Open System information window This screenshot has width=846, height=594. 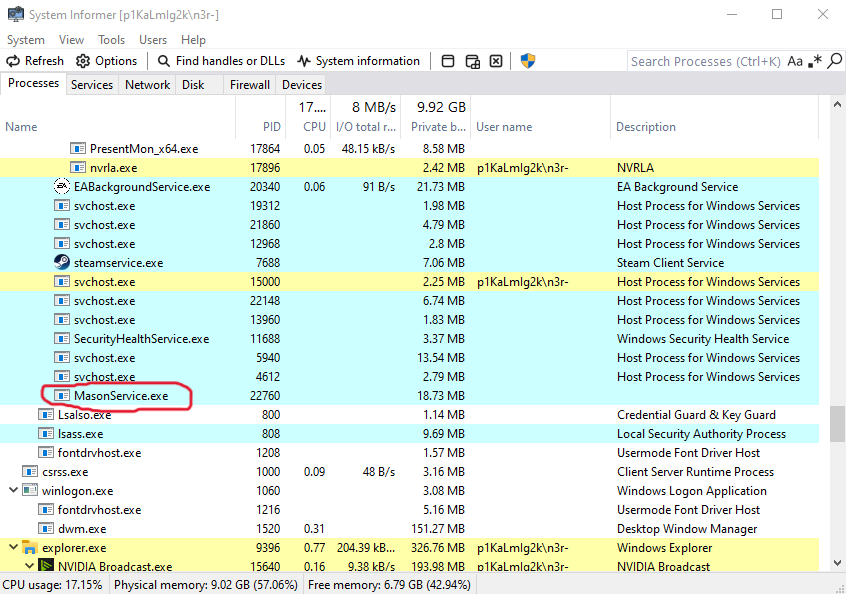[359, 61]
